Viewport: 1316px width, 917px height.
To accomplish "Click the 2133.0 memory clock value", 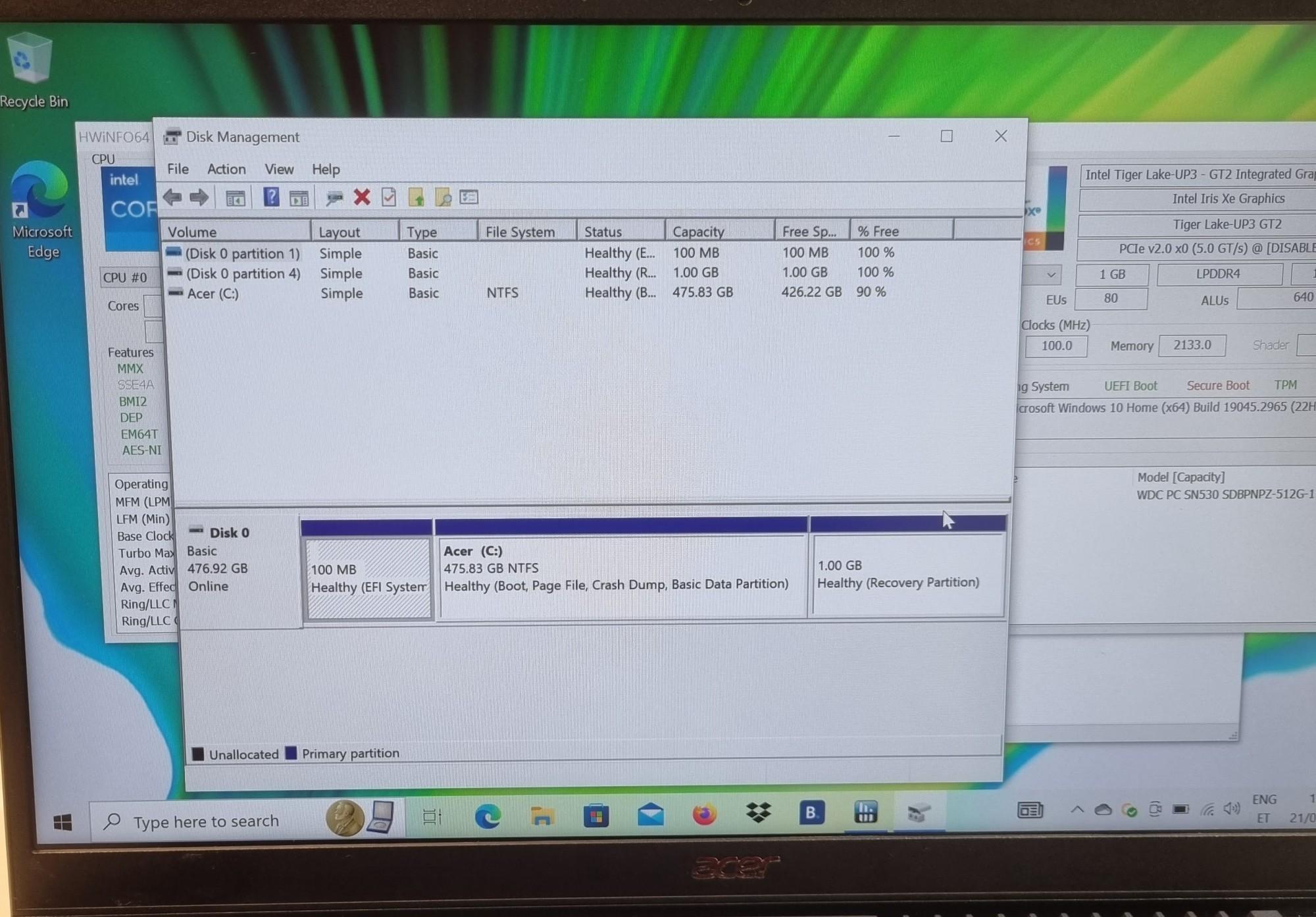I will click(x=1192, y=345).
